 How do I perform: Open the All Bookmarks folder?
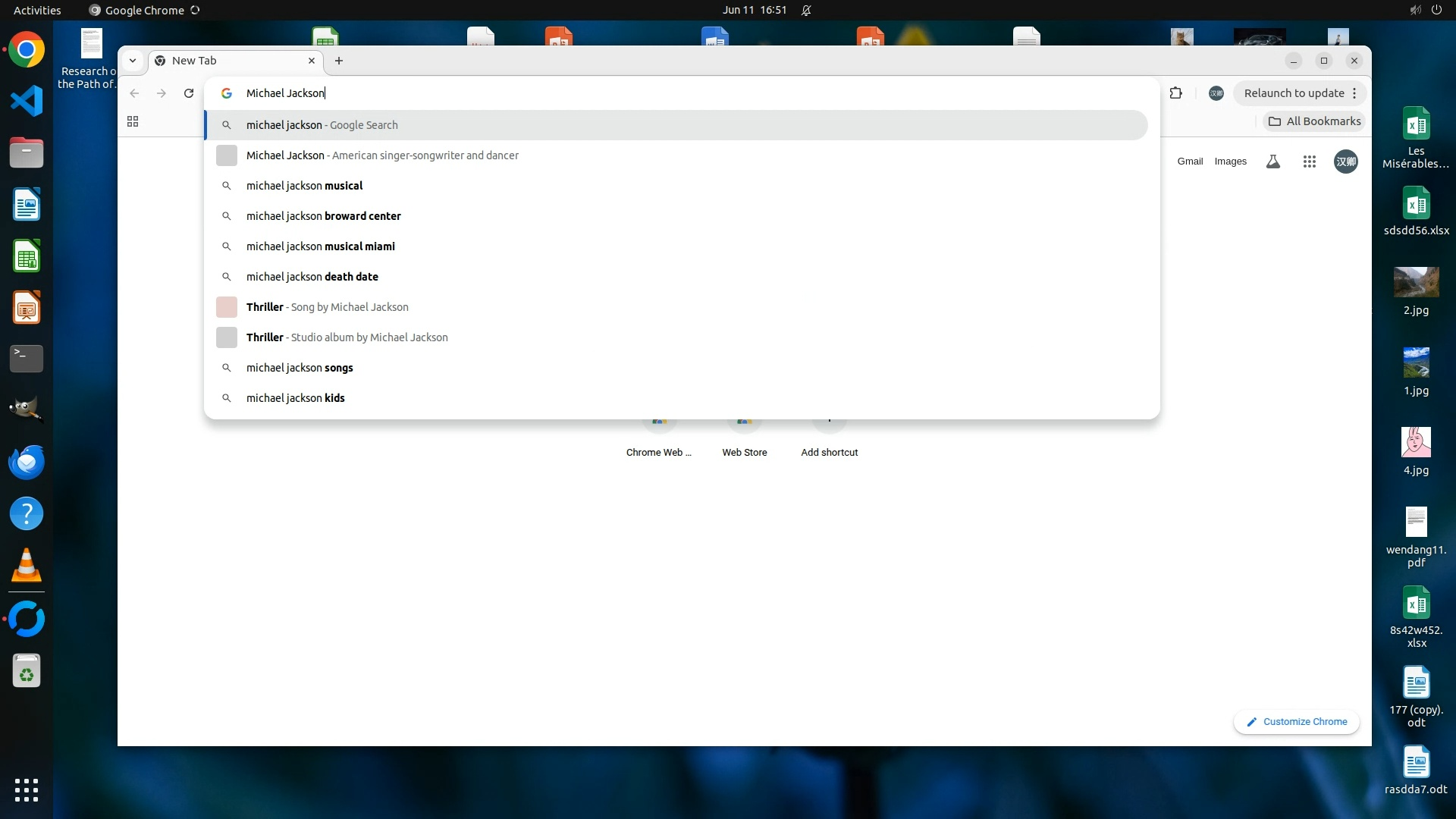click(x=1315, y=121)
